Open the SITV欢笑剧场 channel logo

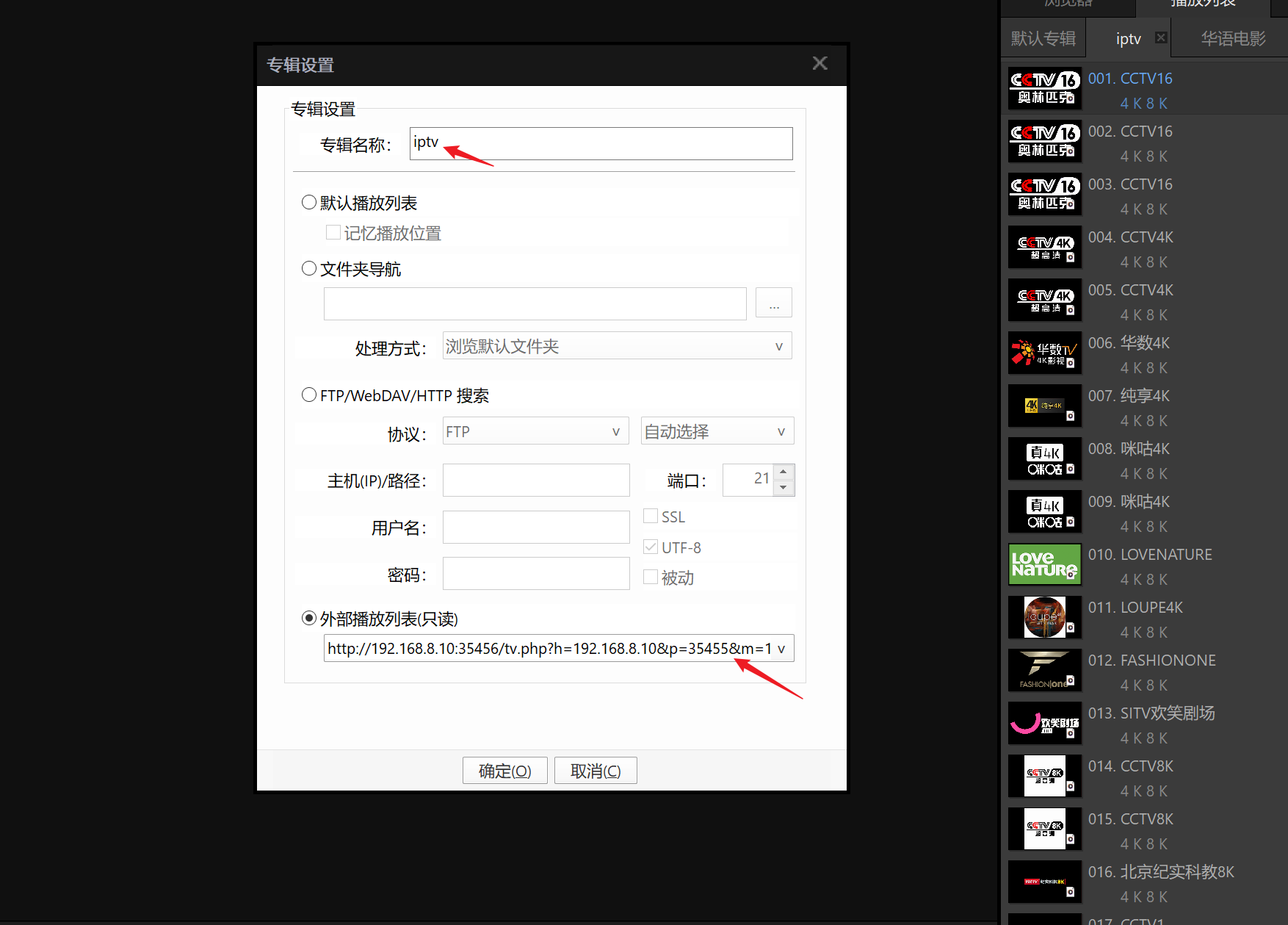[x=1045, y=724]
